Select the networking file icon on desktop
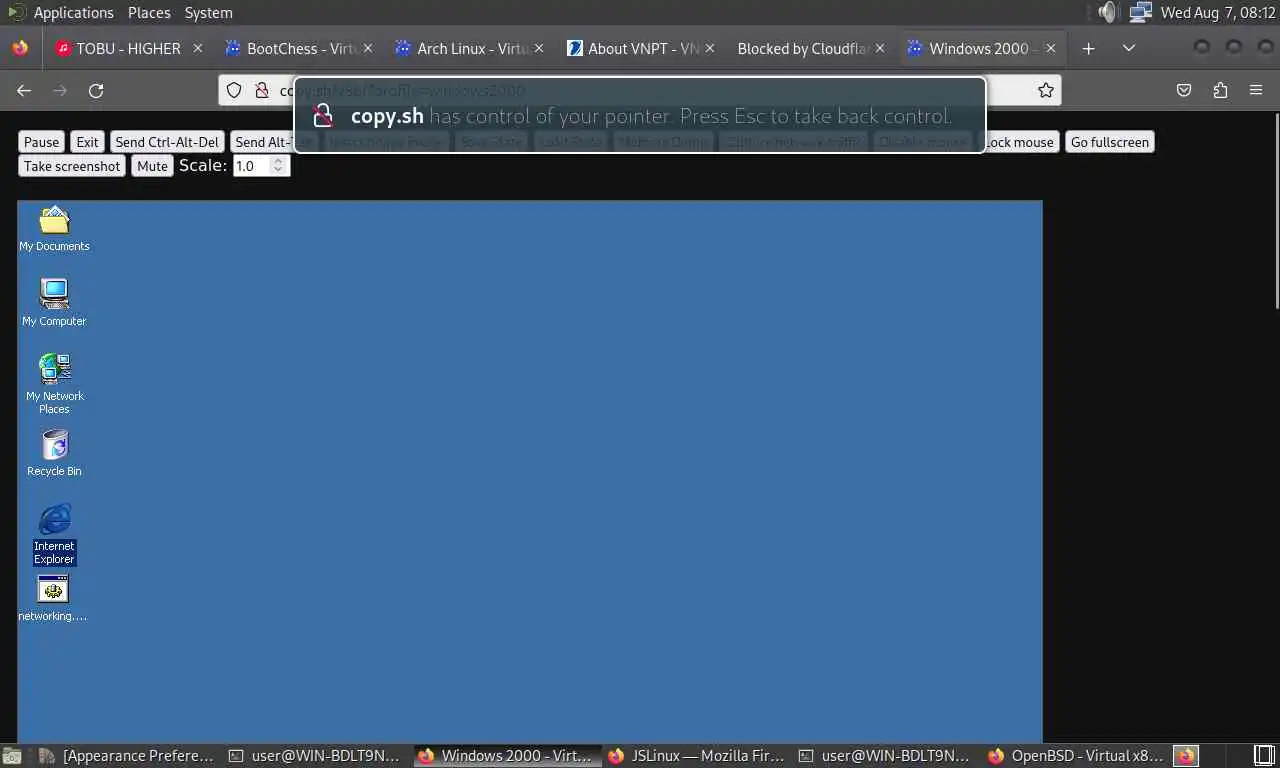Image resolution: width=1280 pixels, height=768 pixels. tap(53, 599)
